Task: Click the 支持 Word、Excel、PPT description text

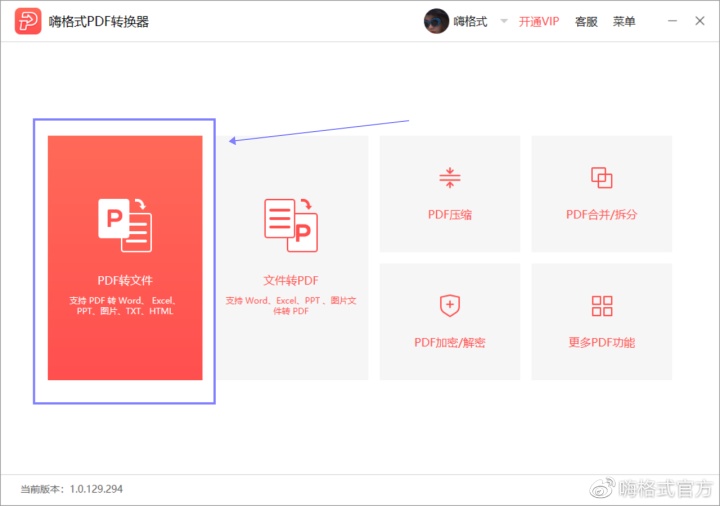Action: (291, 306)
